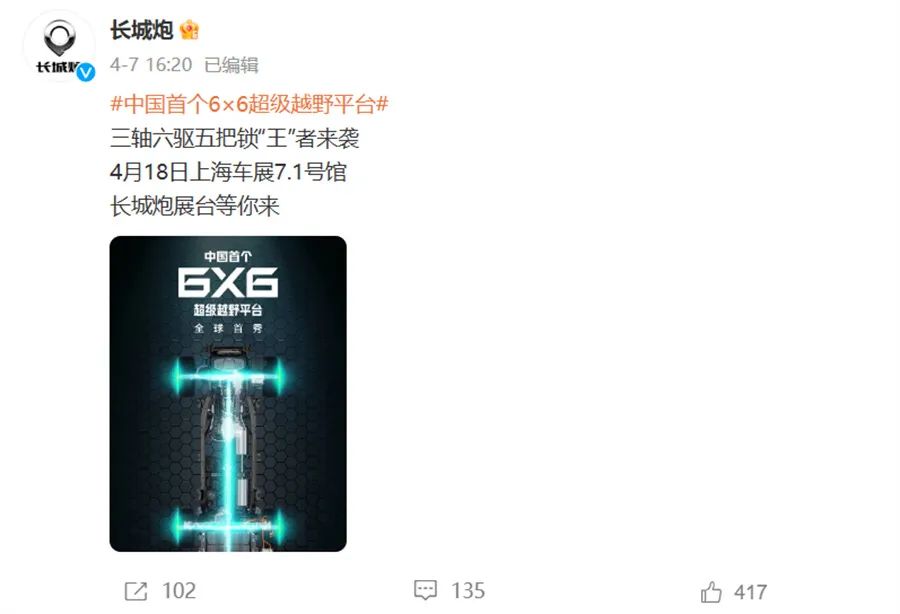The width and height of the screenshot is (900, 614).
Task: Enlarge the 6X6 poster image thumbnail
Action: click(228, 394)
